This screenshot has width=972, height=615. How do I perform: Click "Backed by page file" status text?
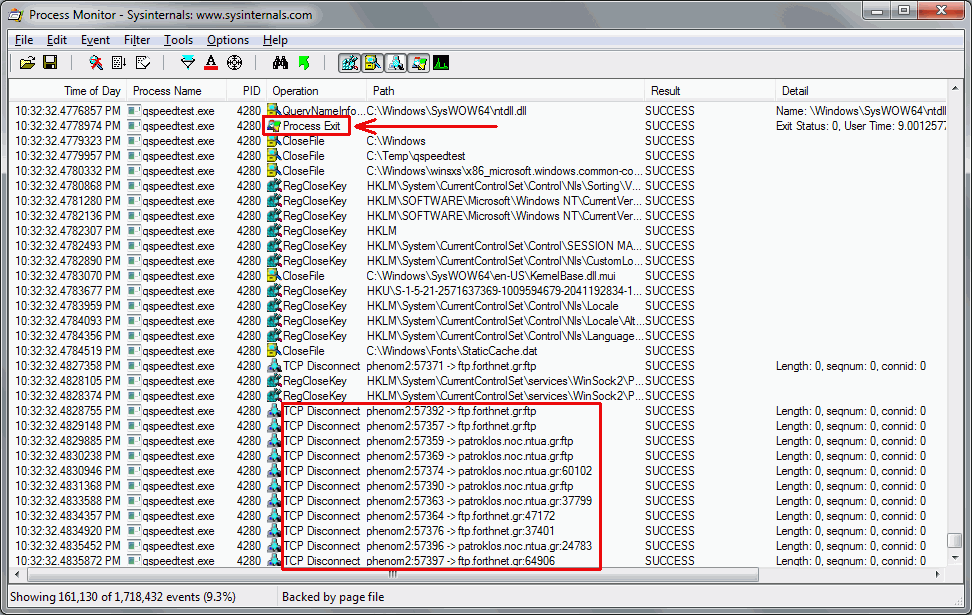click(333, 597)
